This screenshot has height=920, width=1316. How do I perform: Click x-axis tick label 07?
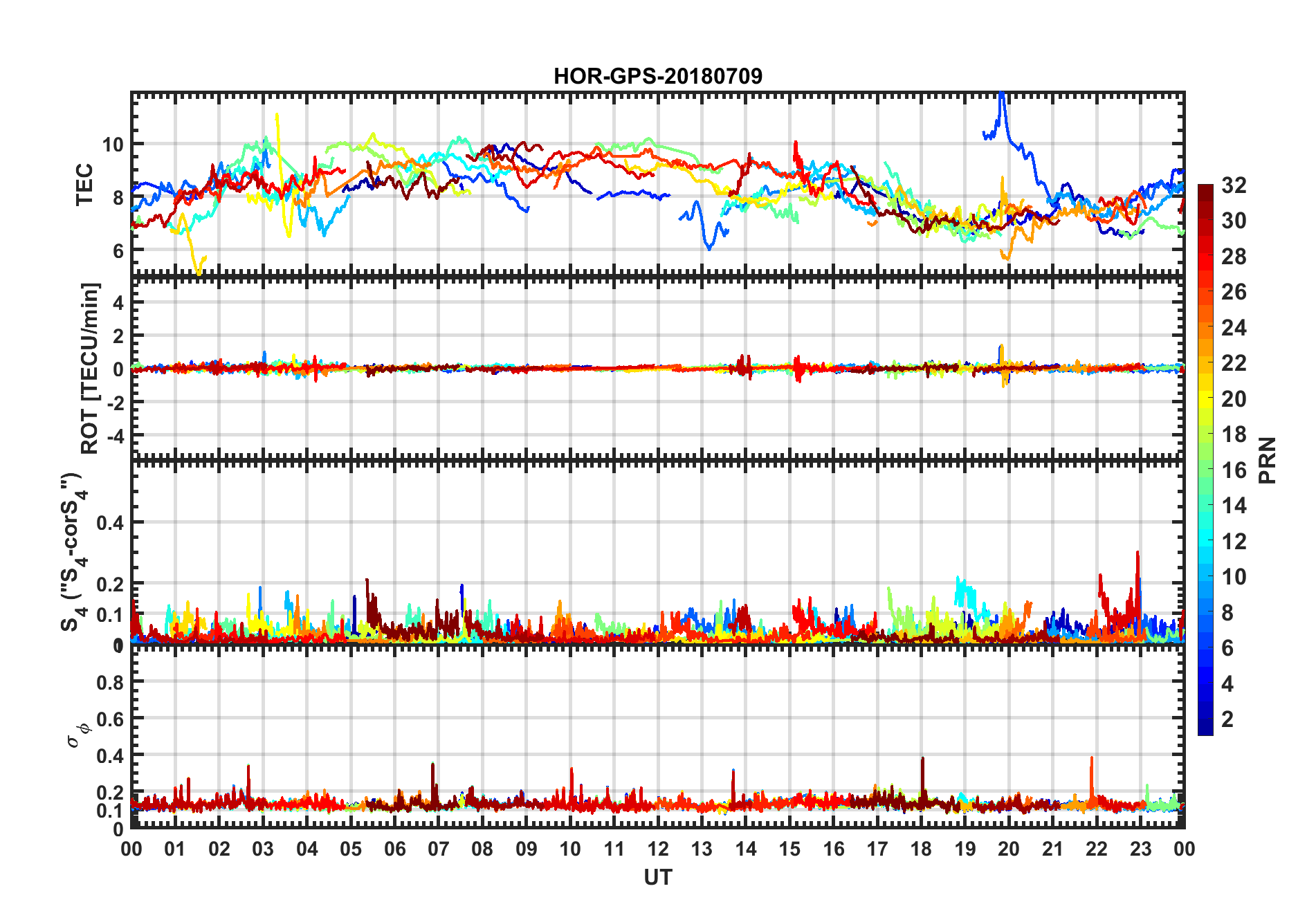point(439,849)
